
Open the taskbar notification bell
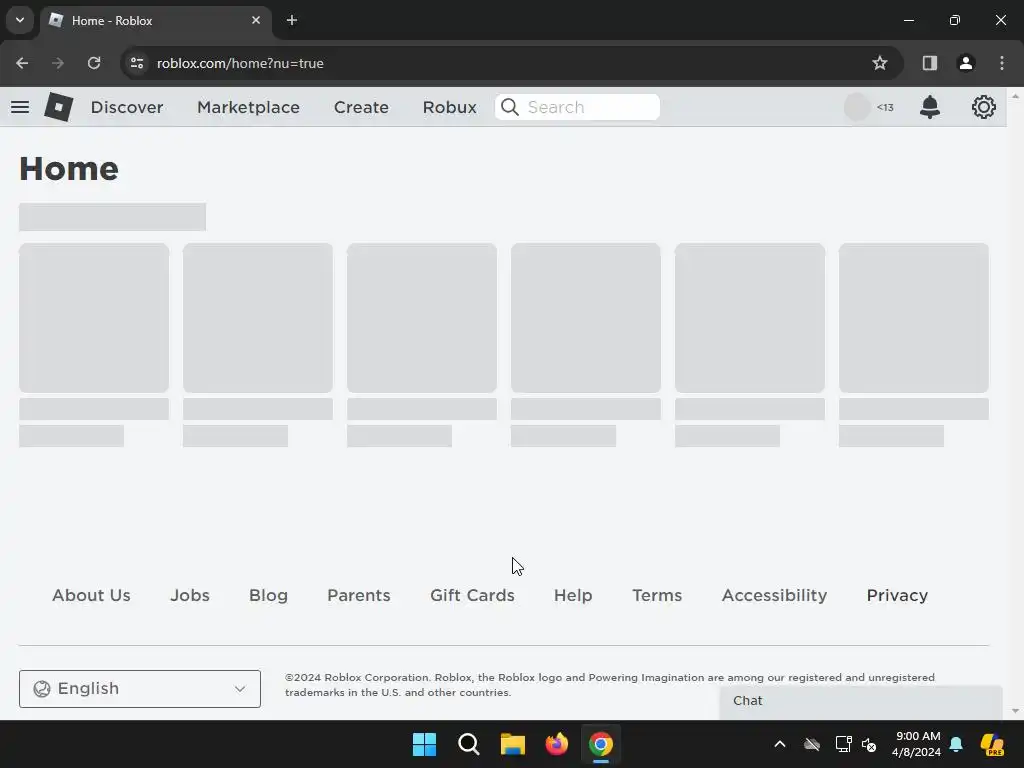pyautogui.click(x=956, y=744)
